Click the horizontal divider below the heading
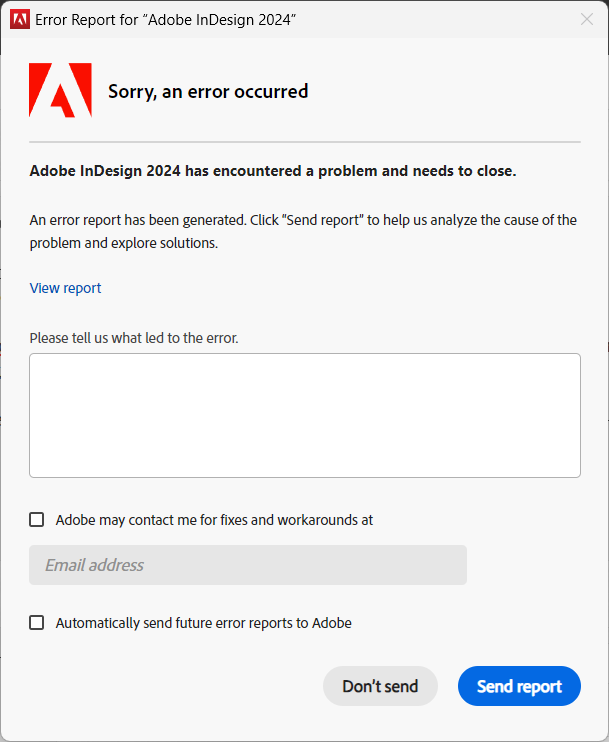The width and height of the screenshot is (609, 742). 305,141
